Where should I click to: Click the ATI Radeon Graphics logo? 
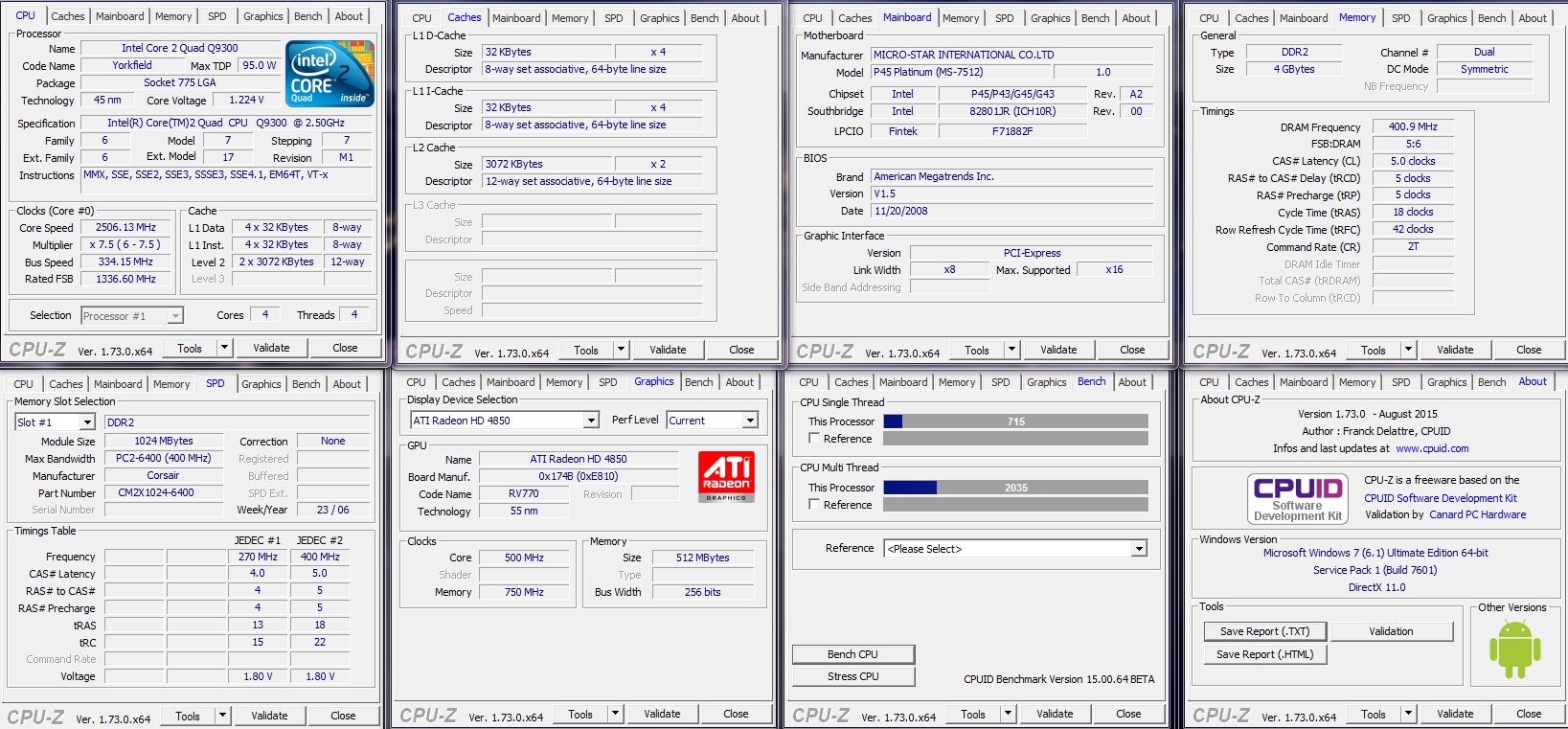click(x=726, y=476)
